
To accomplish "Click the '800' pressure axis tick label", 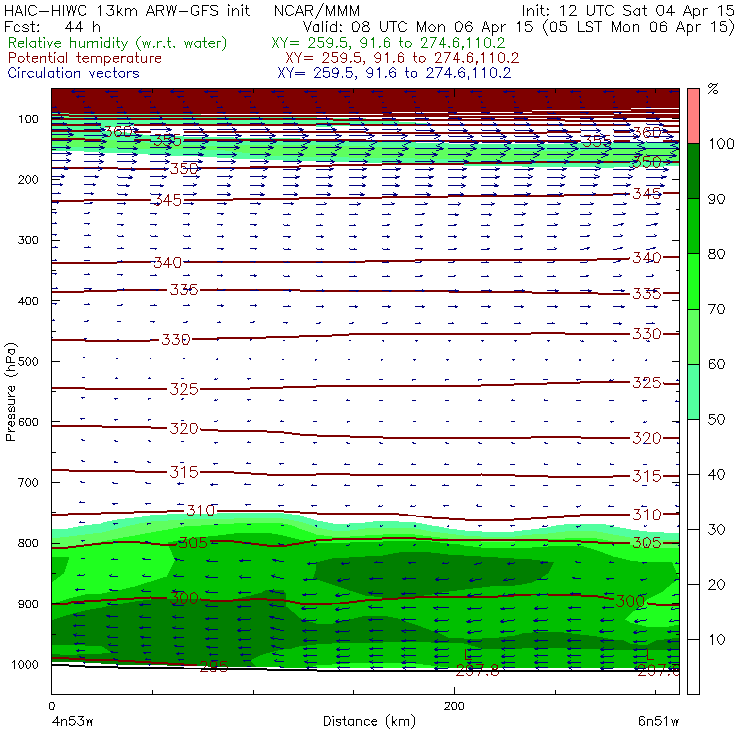I will [x=28, y=543].
